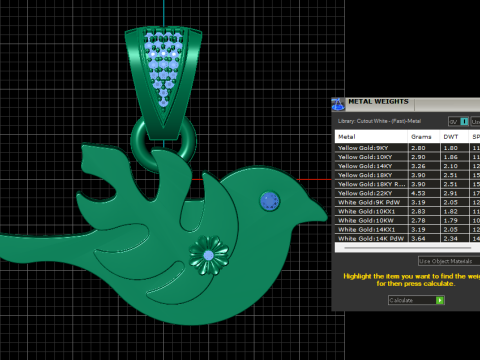Click the Library: Cutout White metal label
480x360 pixels.
379,121
